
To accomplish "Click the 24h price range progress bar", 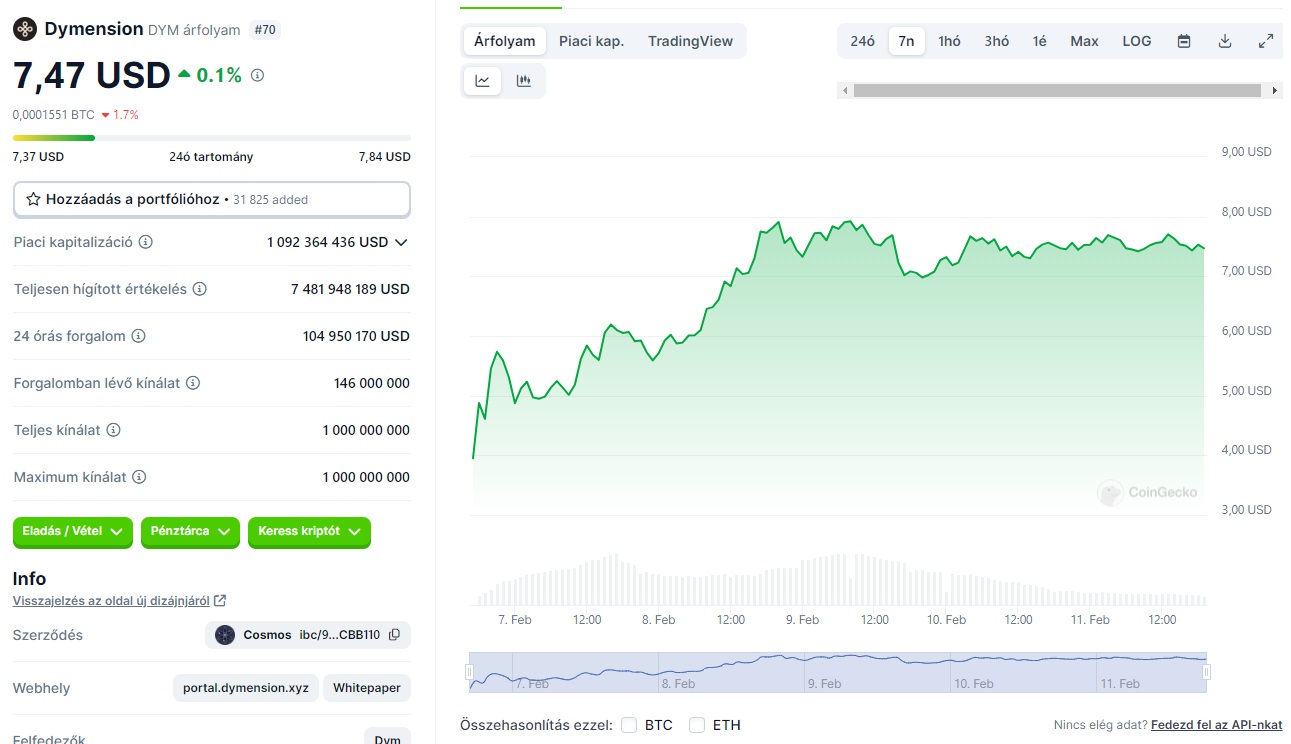I will 212,138.
